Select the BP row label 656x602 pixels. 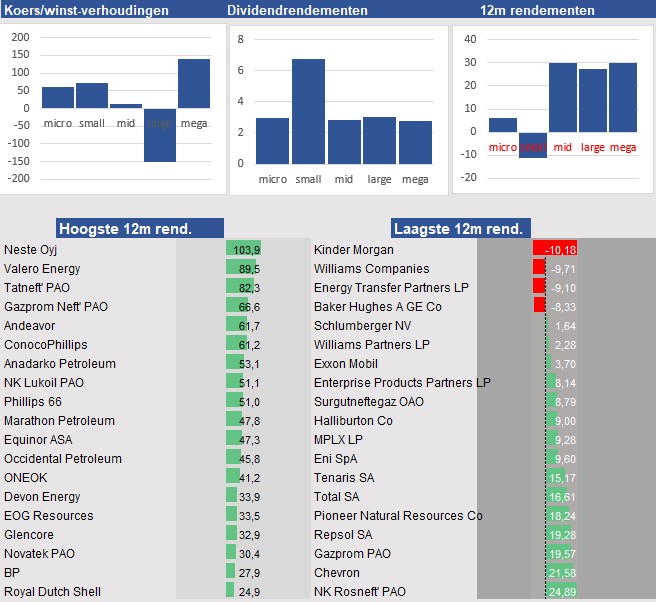tap(12, 573)
